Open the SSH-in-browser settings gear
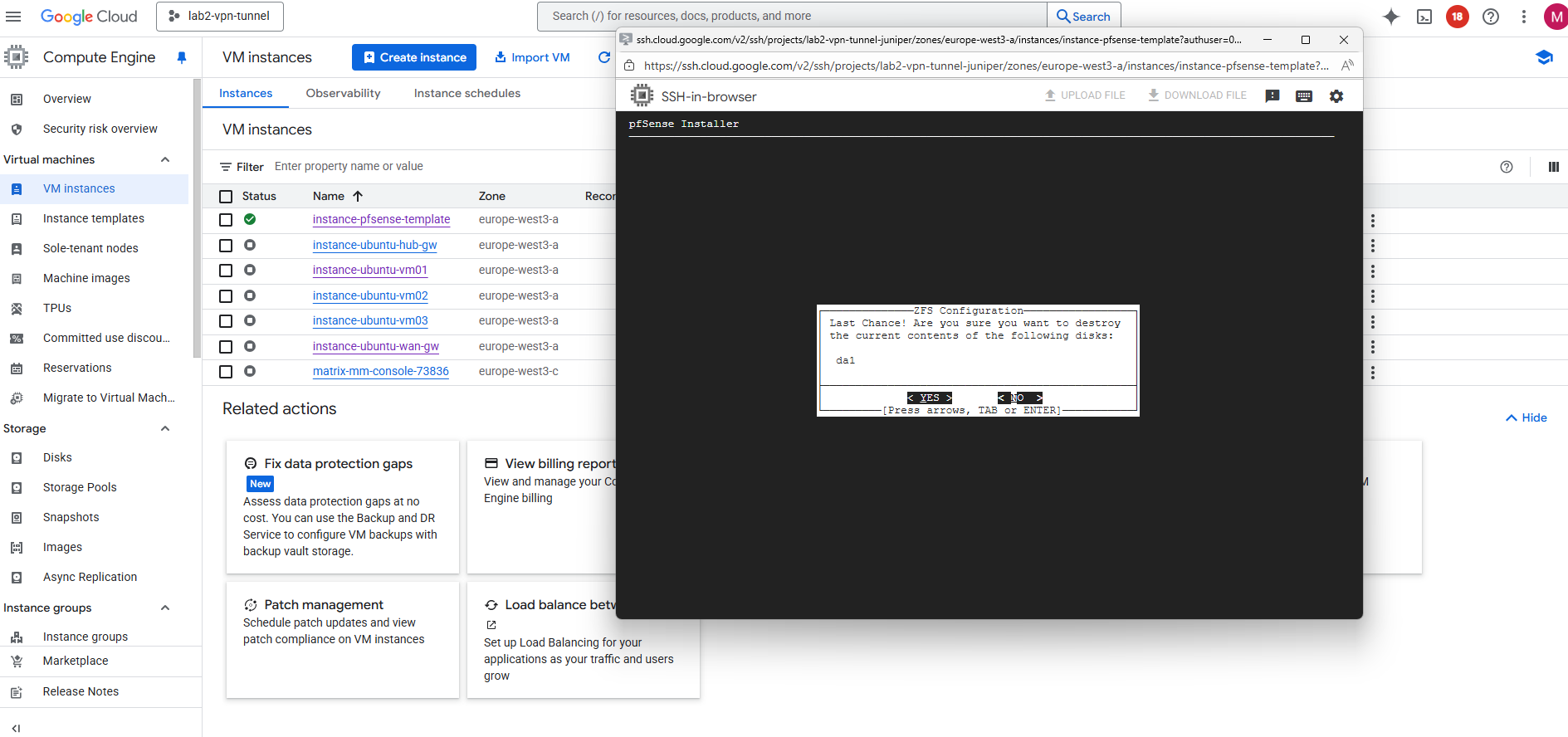The height and width of the screenshot is (737, 1568). coord(1336,96)
